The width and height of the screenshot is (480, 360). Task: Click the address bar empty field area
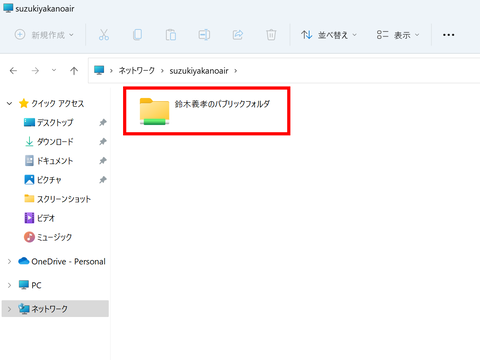point(358,71)
